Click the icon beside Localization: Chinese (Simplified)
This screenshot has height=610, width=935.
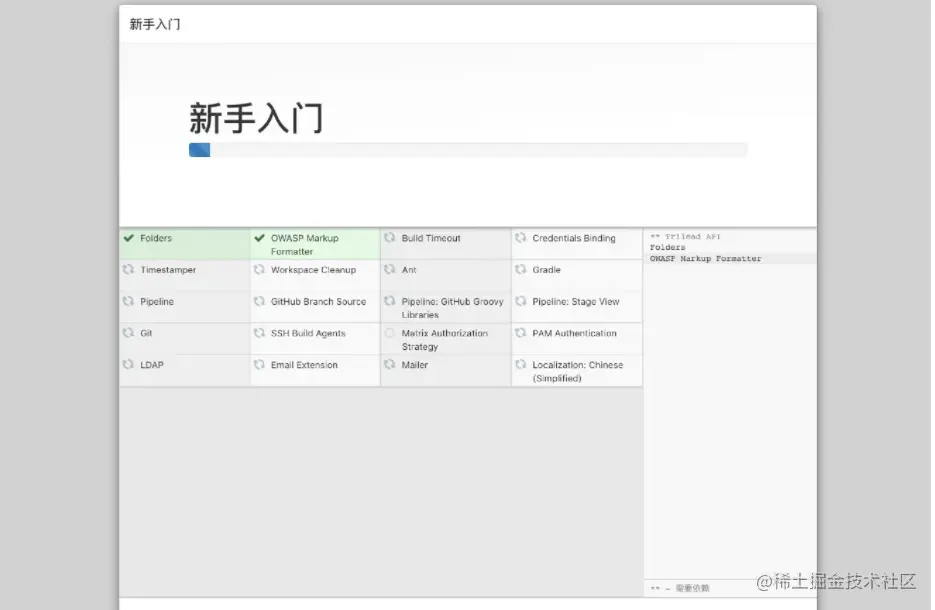(x=520, y=364)
